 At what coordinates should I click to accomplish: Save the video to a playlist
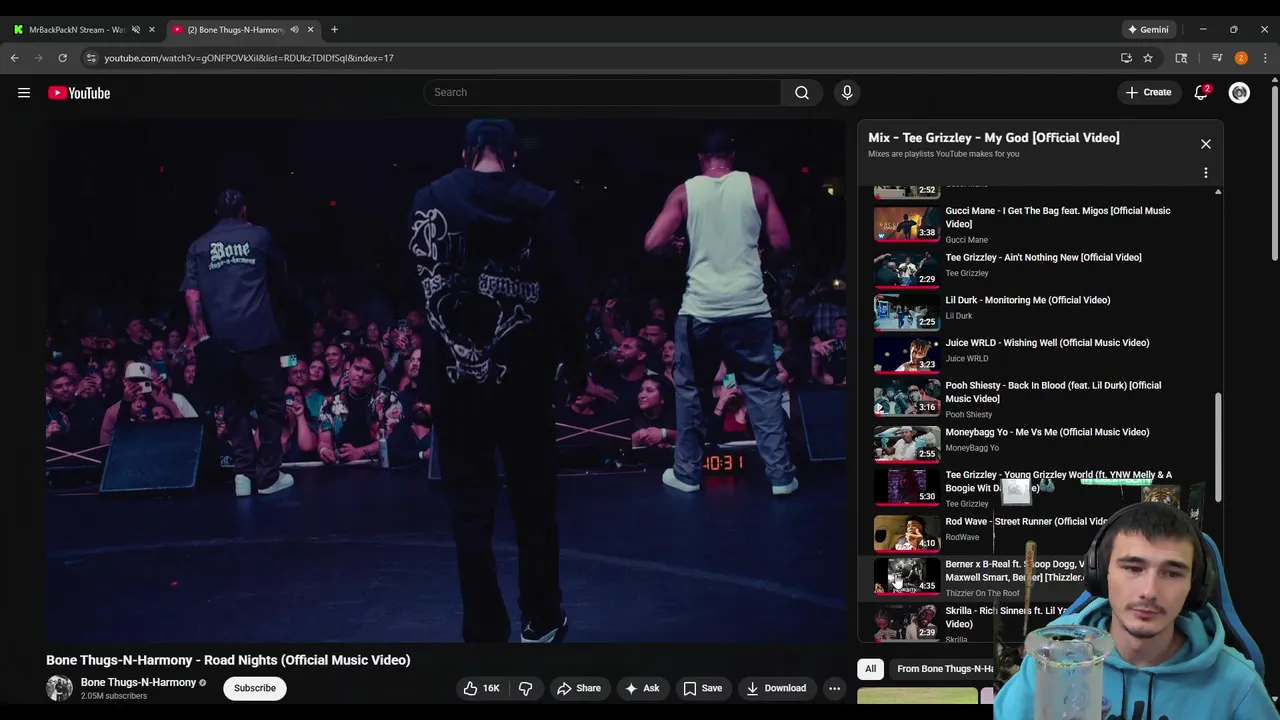click(x=702, y=688)
